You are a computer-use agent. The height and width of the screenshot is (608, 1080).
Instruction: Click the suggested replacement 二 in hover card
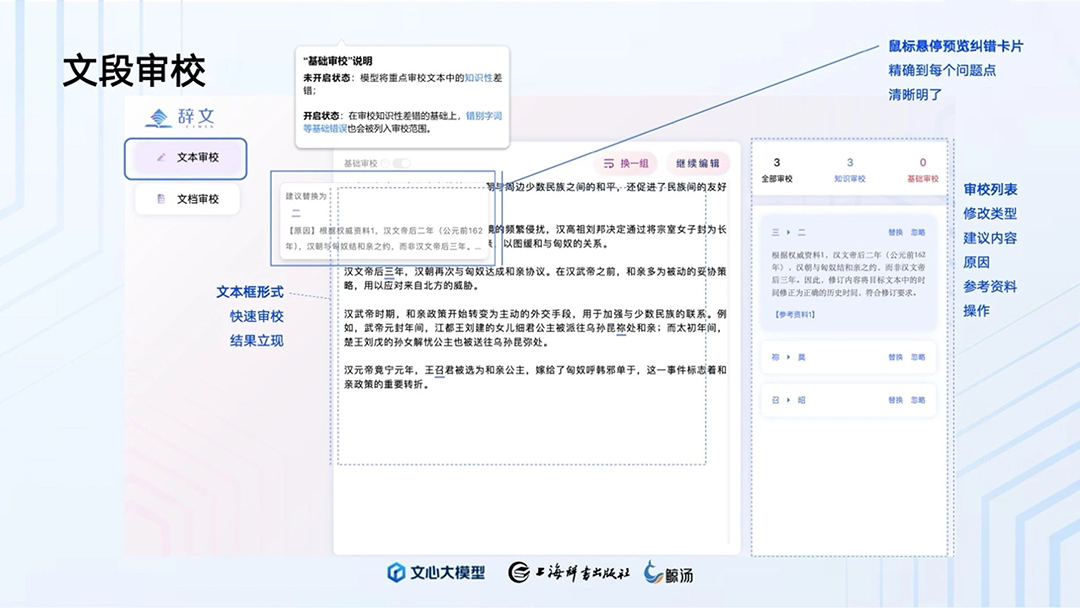pos(295,213)
